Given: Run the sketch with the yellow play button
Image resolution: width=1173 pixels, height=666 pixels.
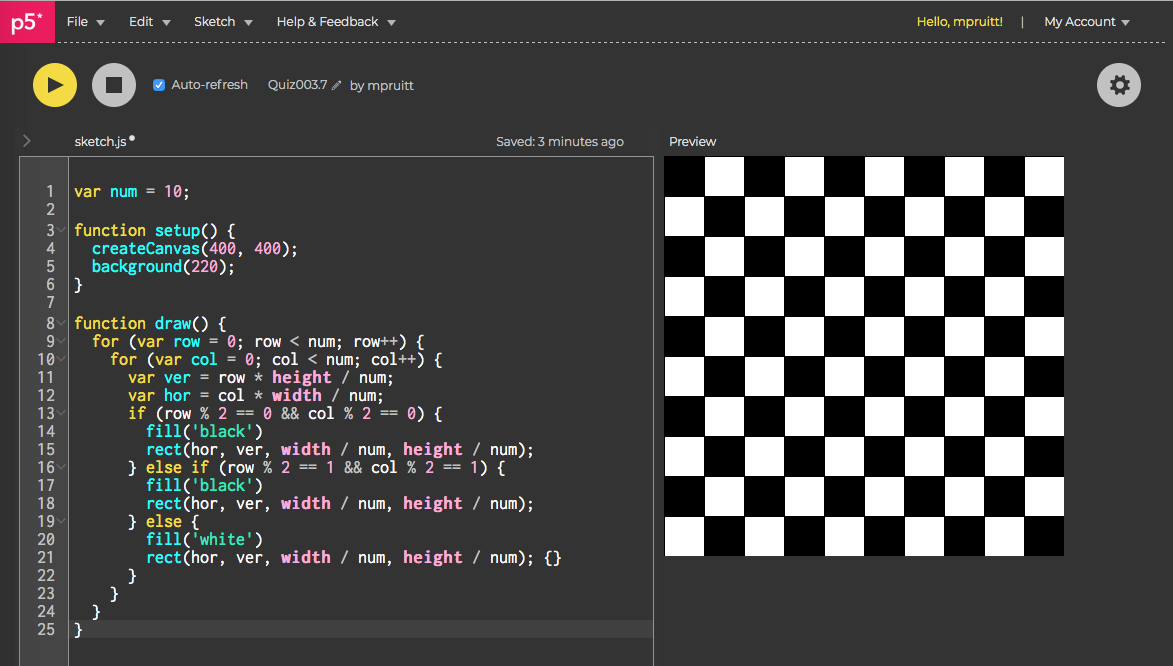Looking at the screenshot, I should click(55, 85).
